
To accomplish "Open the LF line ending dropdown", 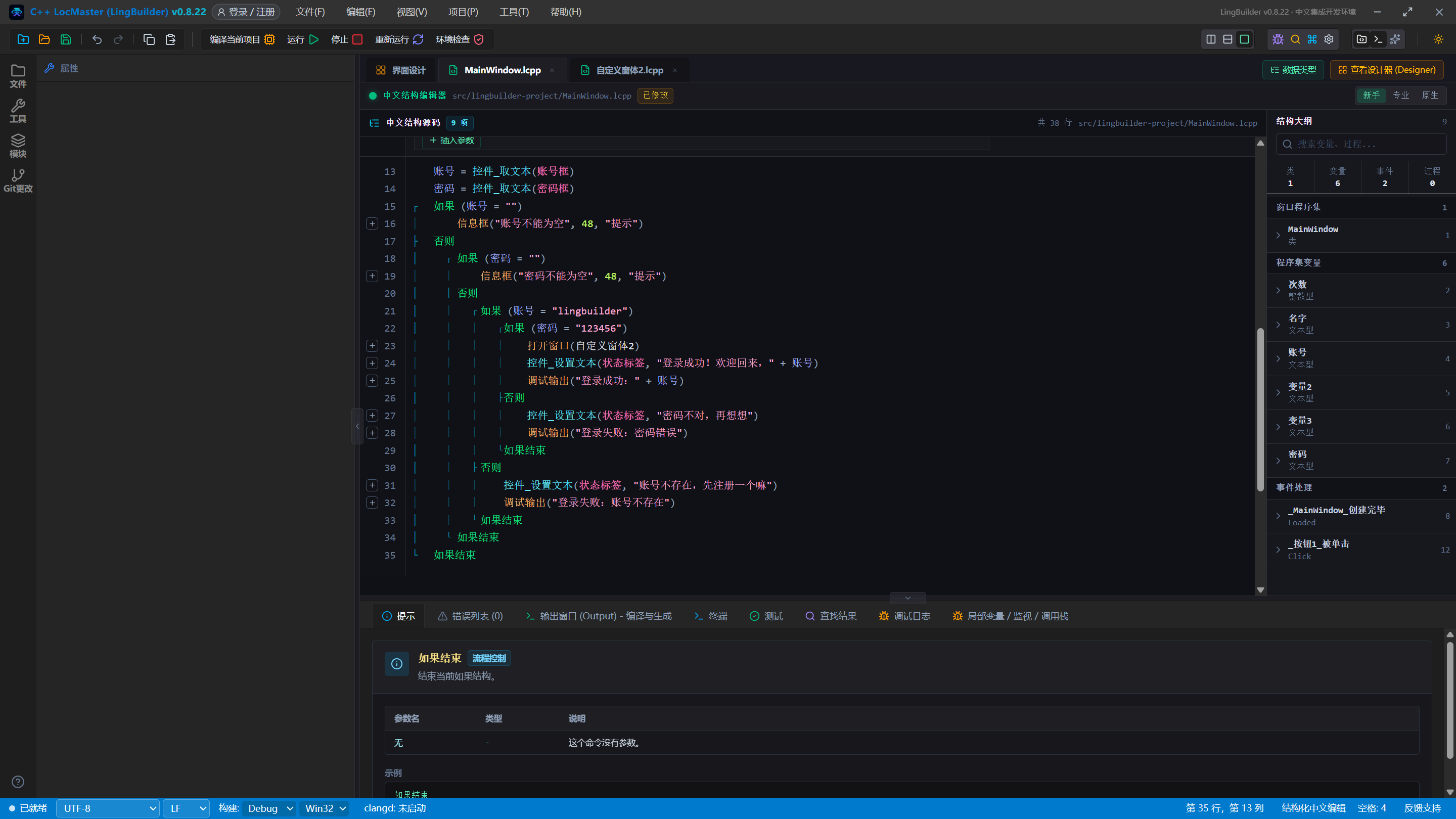I will pyautogui.click(x=187, y=808).
